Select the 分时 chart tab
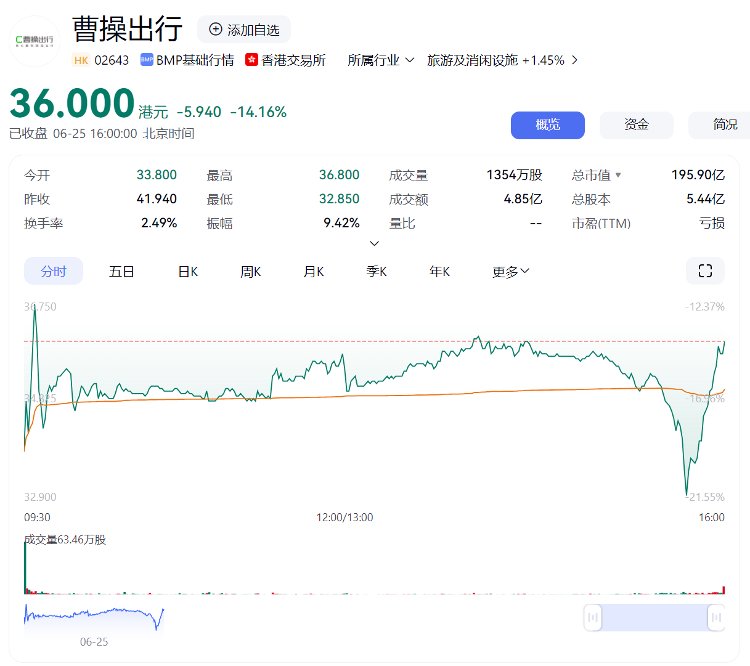The image size is (750, 666). (x=54, y=271)
